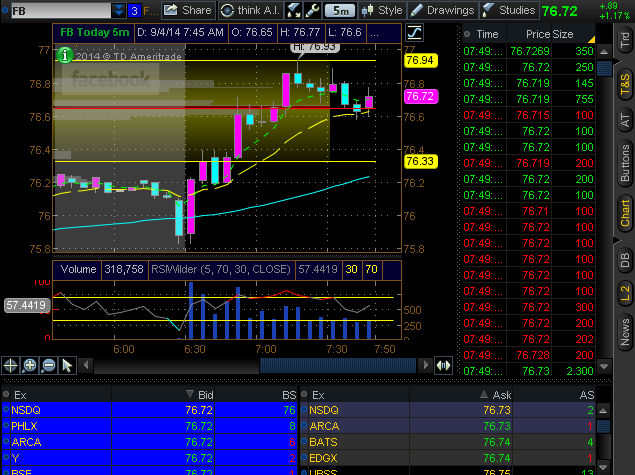Click the BS column header
The width and height of the screenshot is (635, 475).
(289, 395)
